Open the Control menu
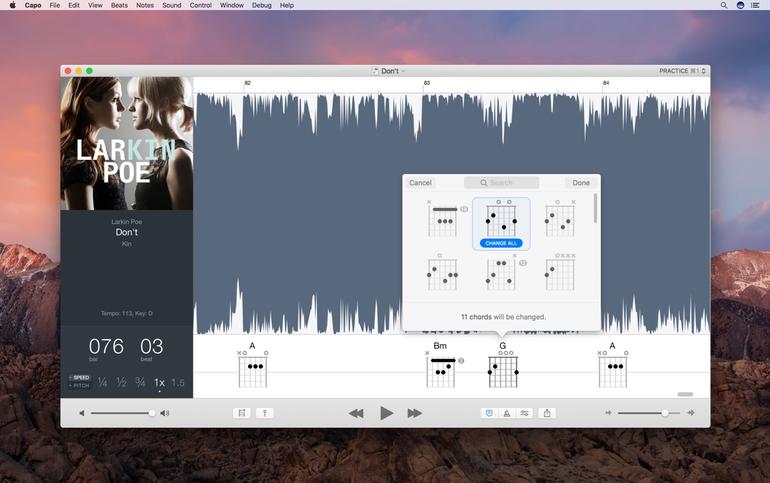 coord(200,5)
